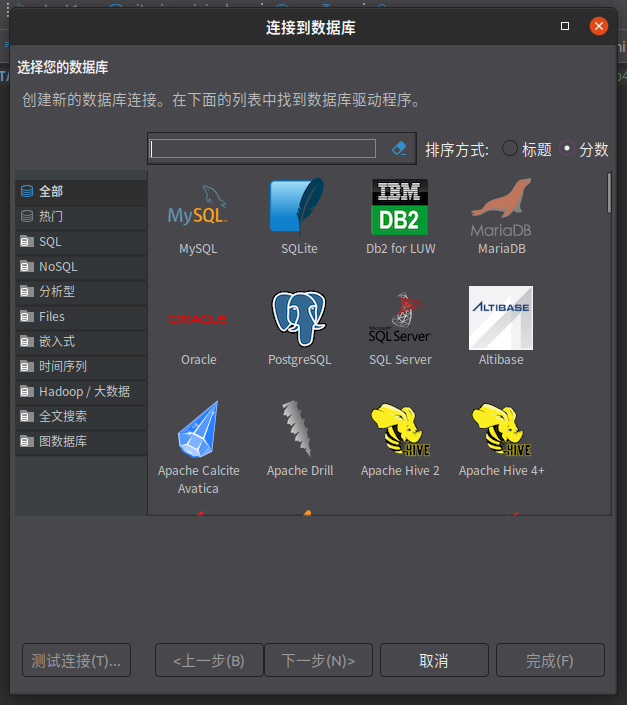The image size is (627, 705).
Task: Pick the IBM Db2 for LUW driver
Action: coord(400,216)
